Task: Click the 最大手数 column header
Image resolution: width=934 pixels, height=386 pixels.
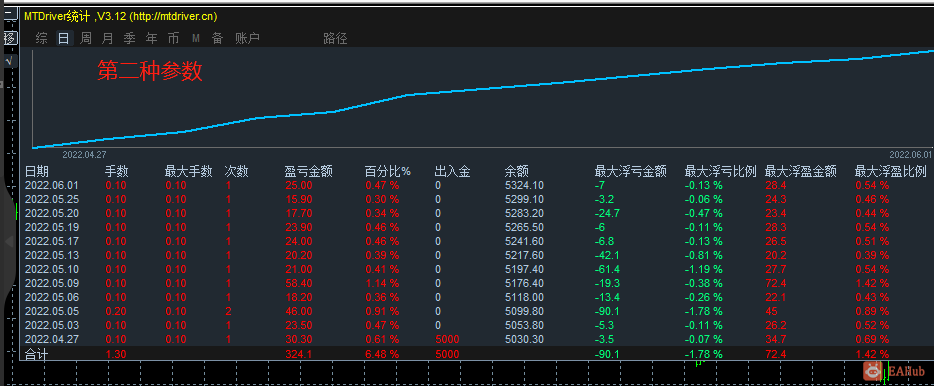Action: [x=189, y=172]
